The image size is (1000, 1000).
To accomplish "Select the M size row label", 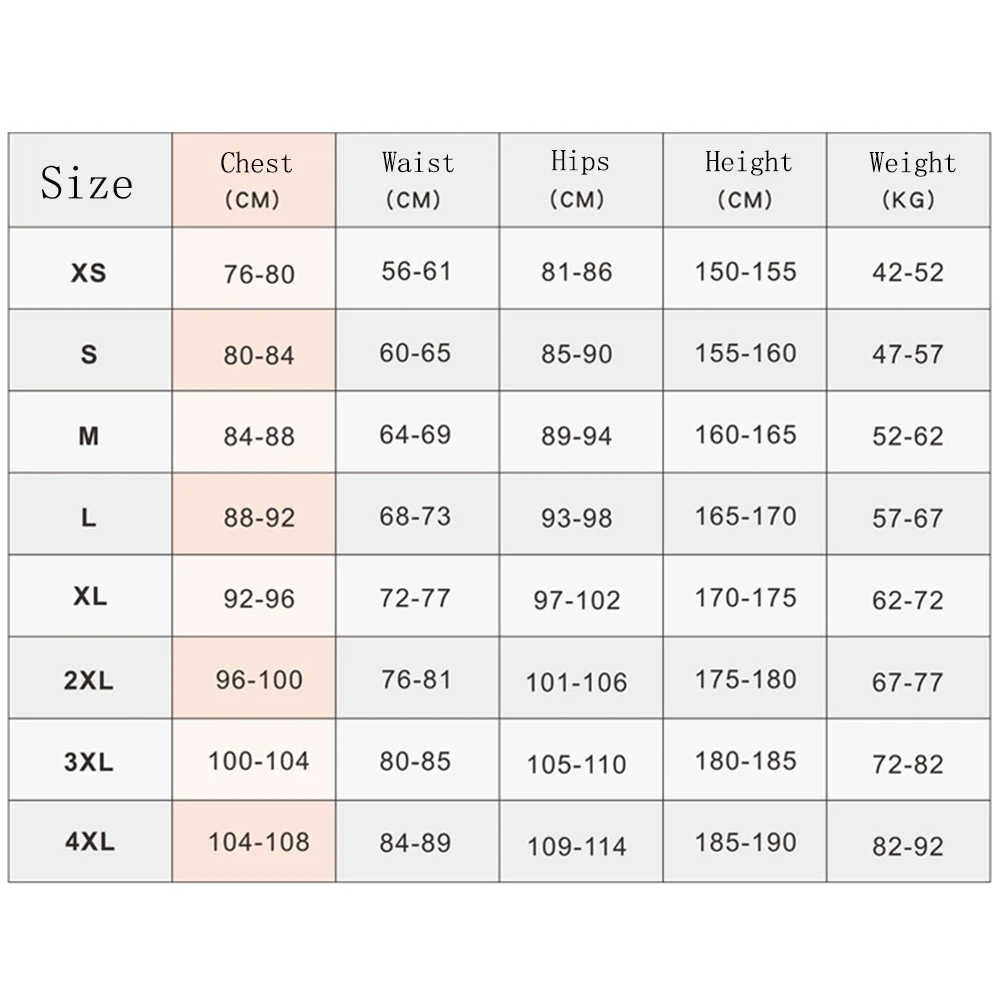I will (x=88, y=436).
